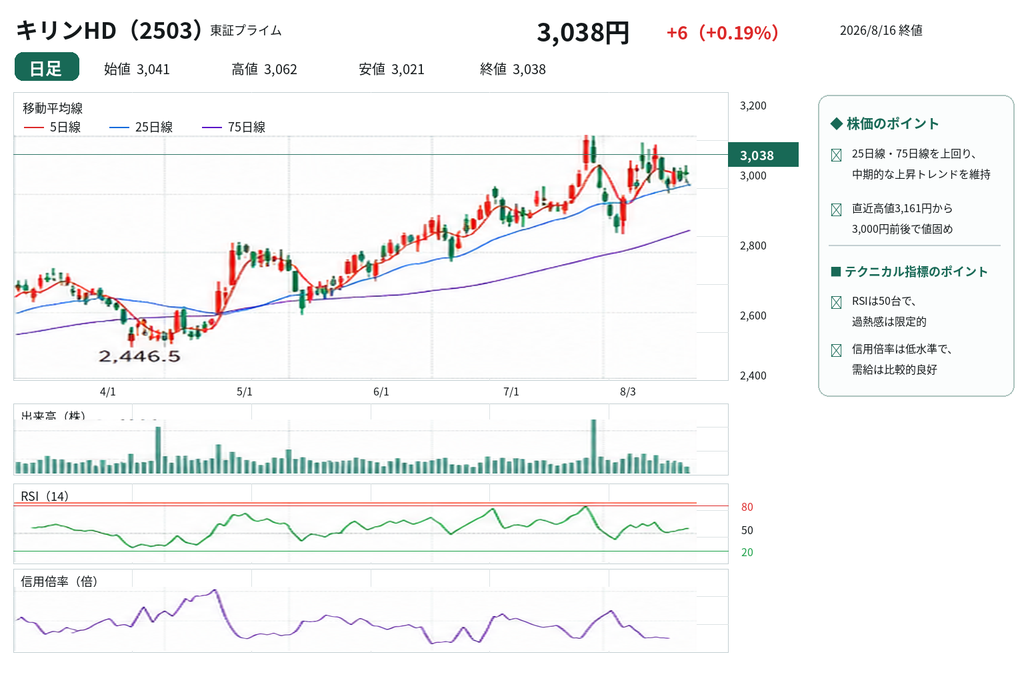
Task: Click the checkbox icon beside RSIは50台で
Action: tap(836, 302)
